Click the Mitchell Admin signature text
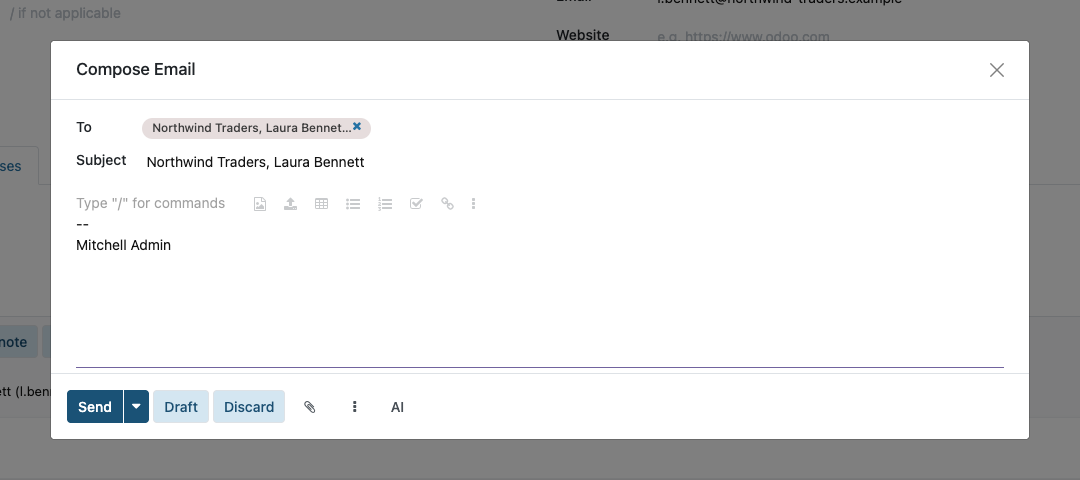1080x480 pixels. click(x=123, y=245)
